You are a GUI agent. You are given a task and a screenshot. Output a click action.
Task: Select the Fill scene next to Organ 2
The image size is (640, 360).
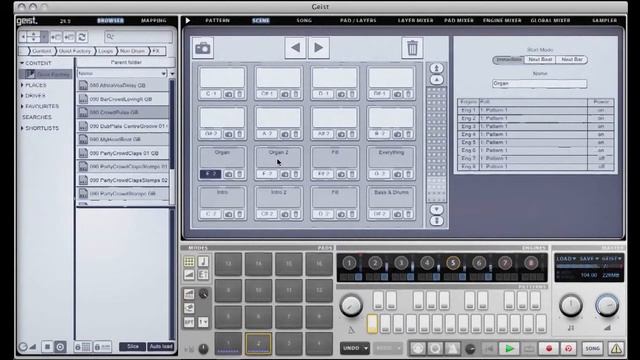[x=335, y=158]
